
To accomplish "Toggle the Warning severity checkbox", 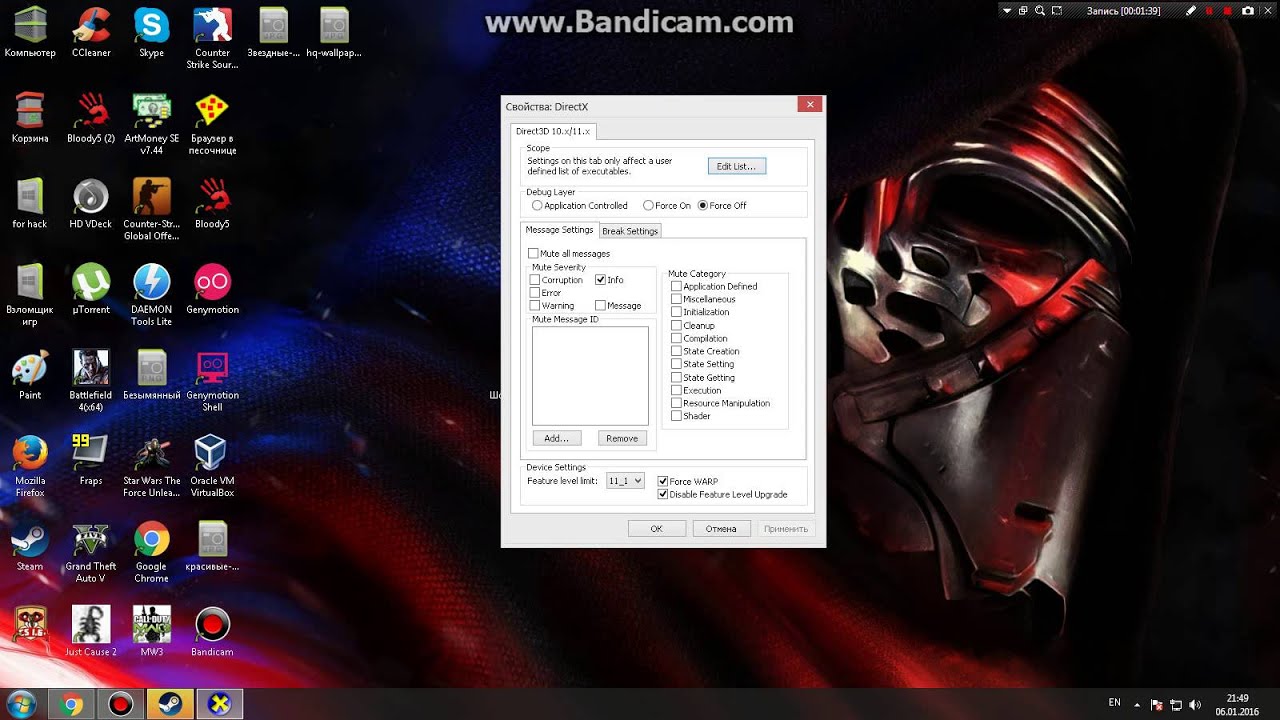I will (x=535, y=306).
